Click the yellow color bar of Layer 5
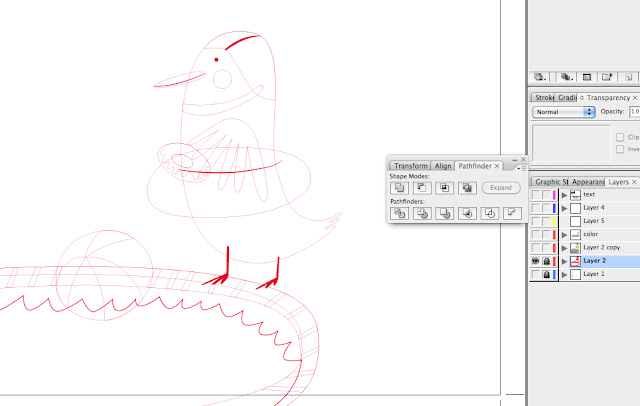 (x=554, y=221)
